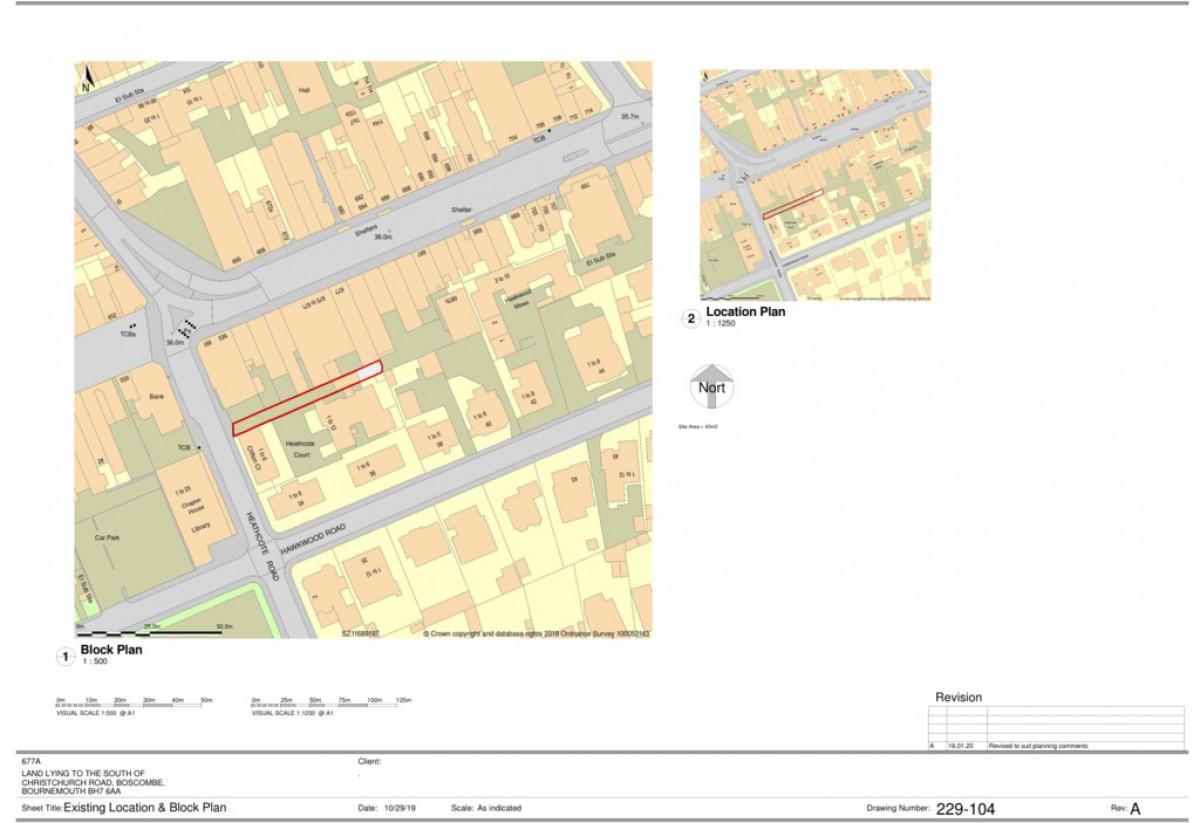
Task: Select the circular 'Nort' north symbol
Action: 712,386
